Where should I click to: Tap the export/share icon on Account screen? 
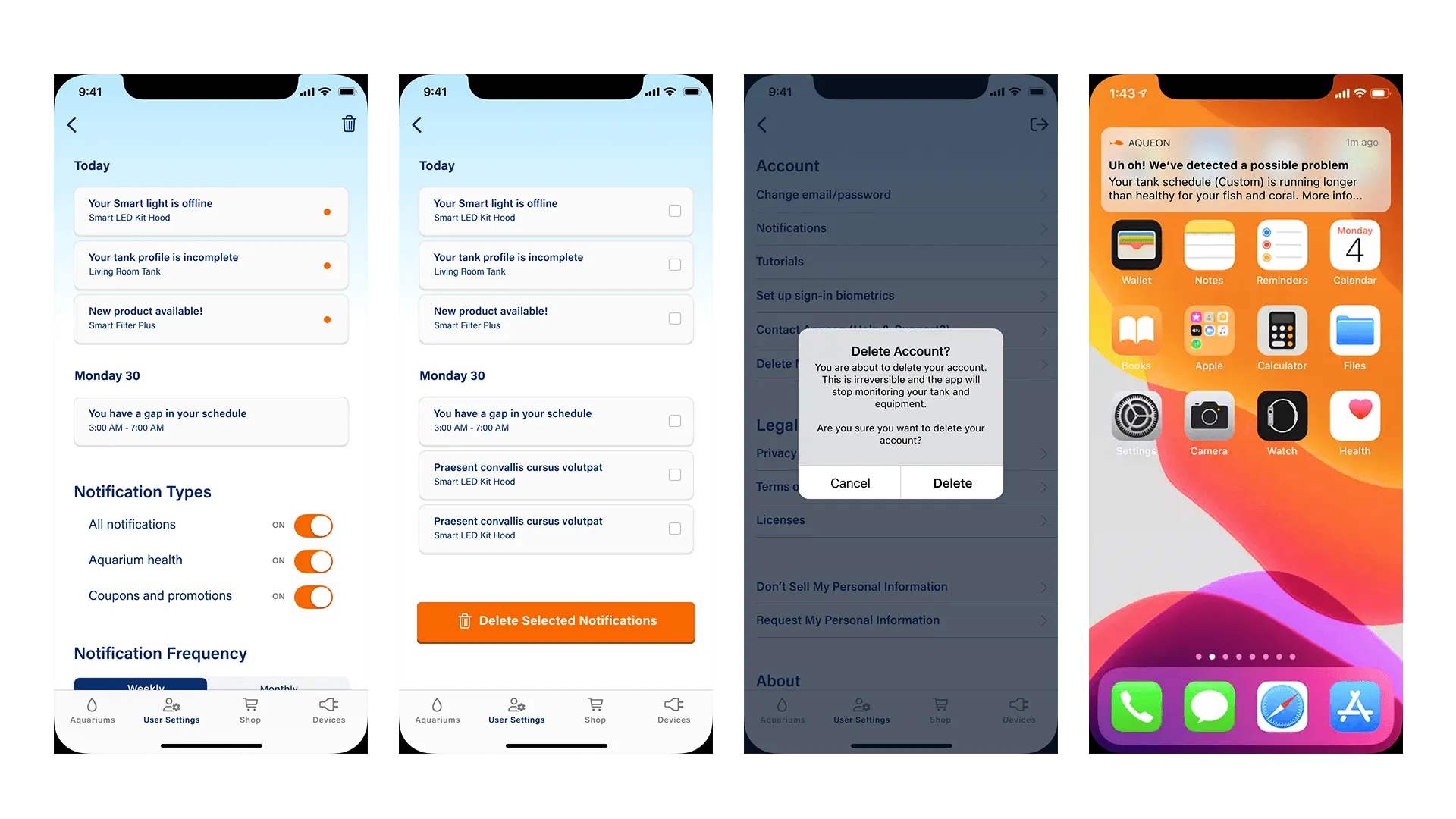point(1038,125)
